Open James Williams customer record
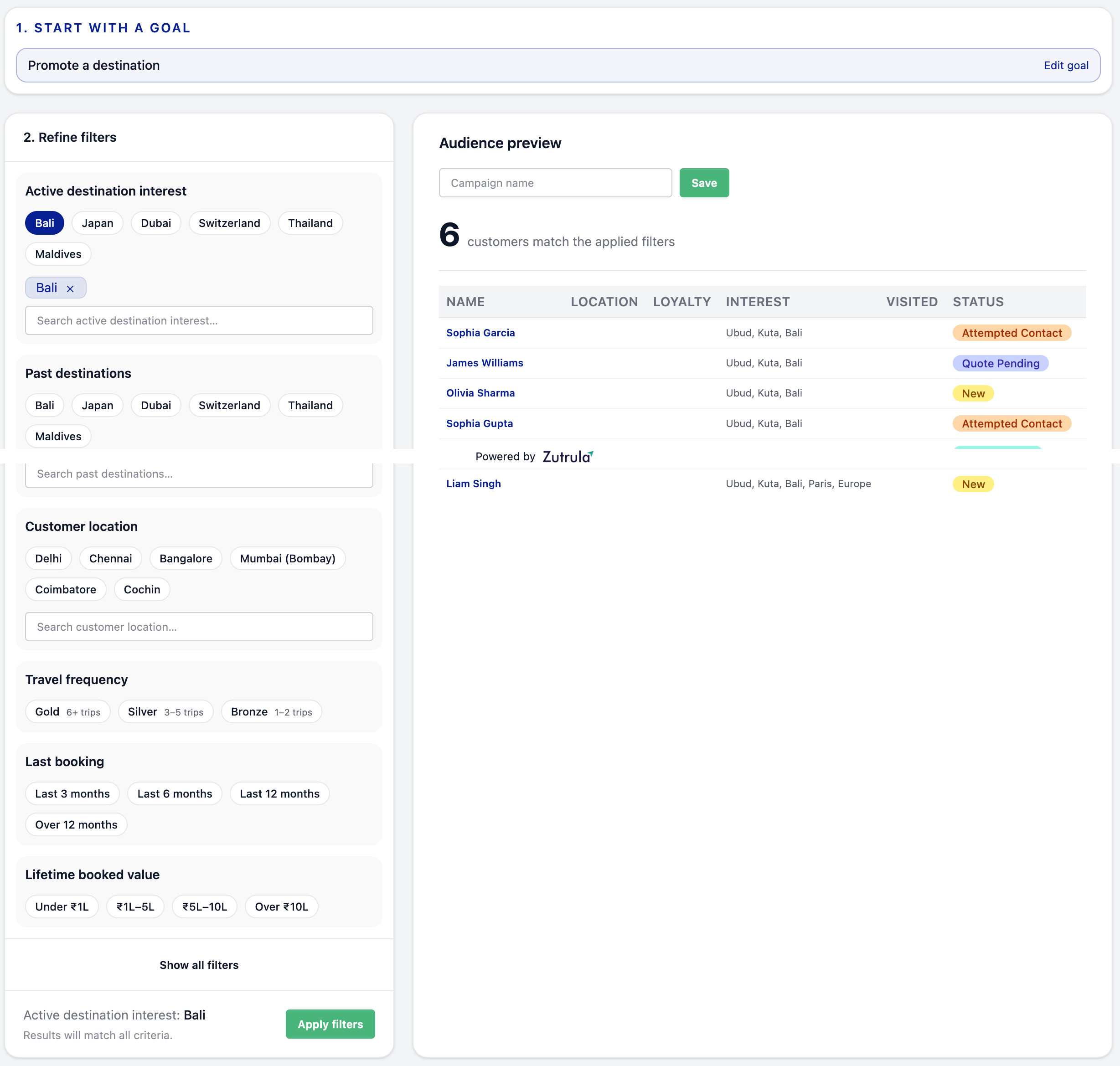The image size is (1120, 1066). [485, 363]
